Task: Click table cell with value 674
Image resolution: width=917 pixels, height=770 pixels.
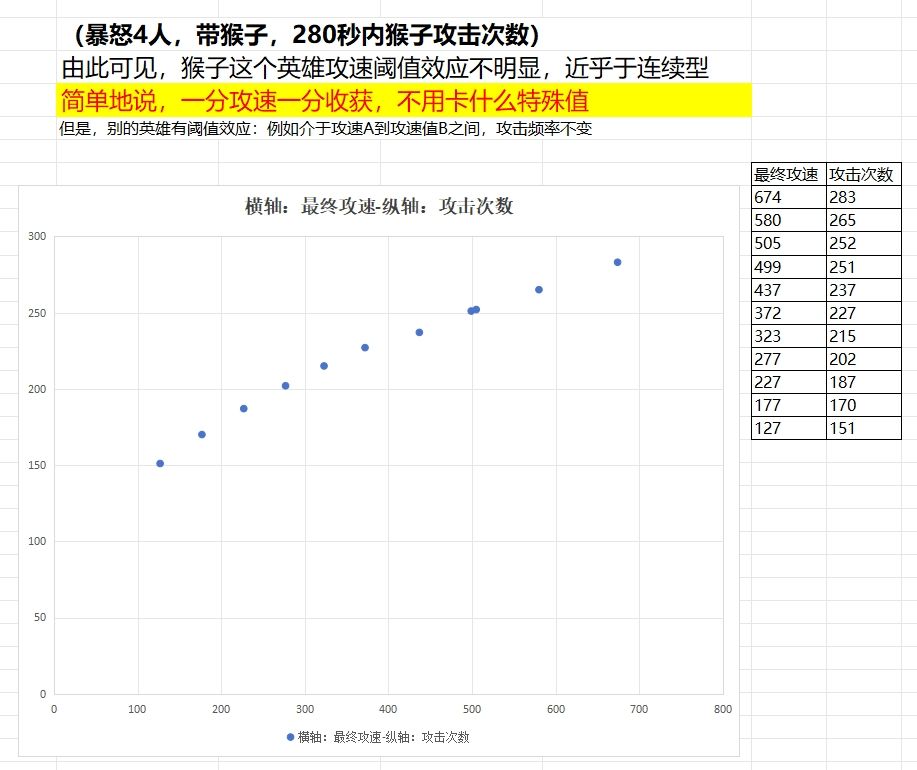Action: (788, 198)
